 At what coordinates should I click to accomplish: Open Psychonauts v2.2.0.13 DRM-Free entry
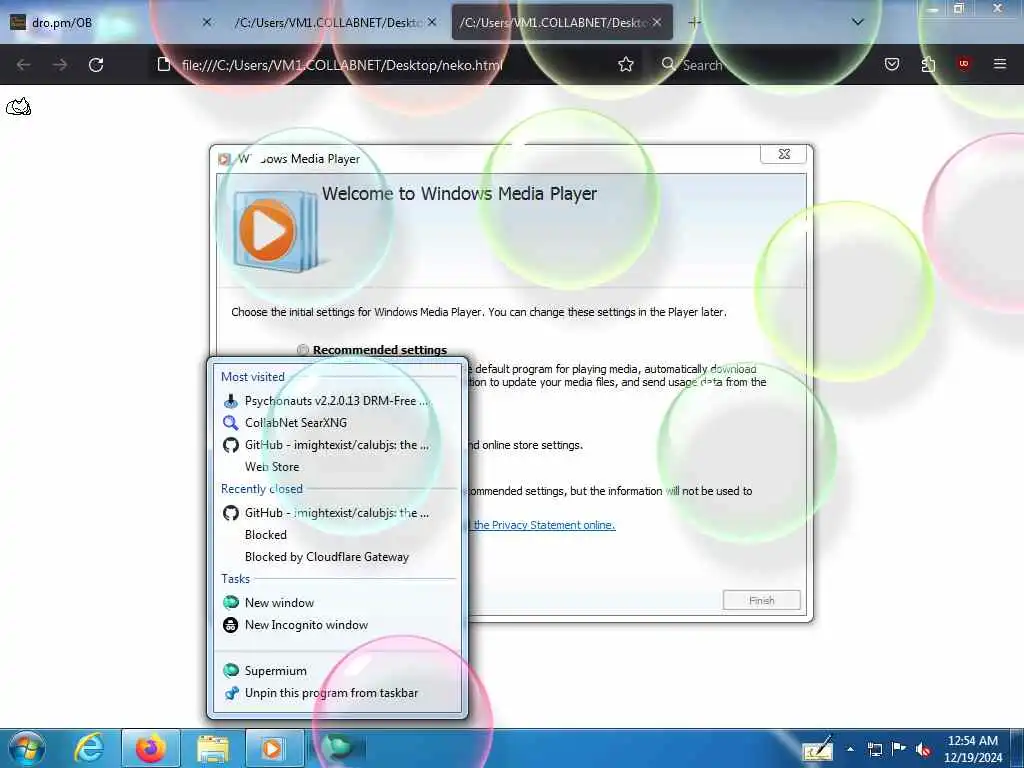[337, 401]
